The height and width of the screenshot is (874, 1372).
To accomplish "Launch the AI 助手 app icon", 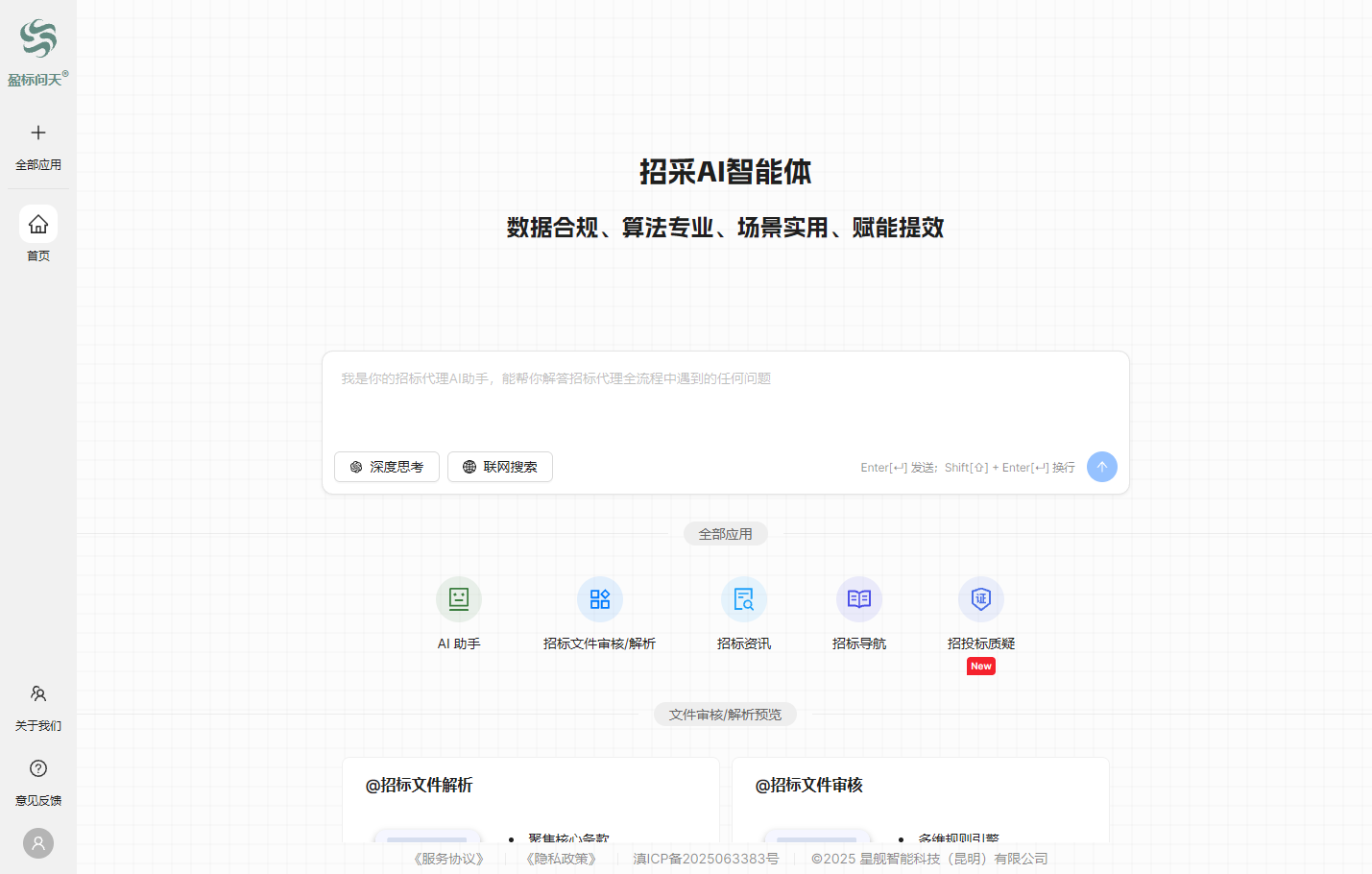I will coord(459,599).
